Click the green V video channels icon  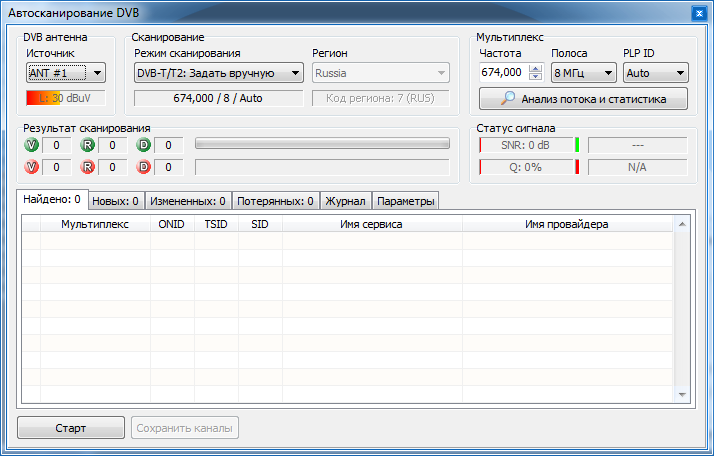32,145
